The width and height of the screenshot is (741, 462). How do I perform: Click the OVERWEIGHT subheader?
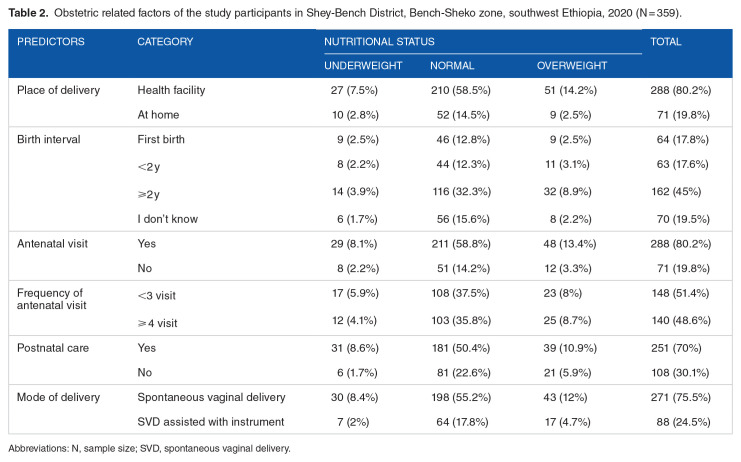[572, 65]
